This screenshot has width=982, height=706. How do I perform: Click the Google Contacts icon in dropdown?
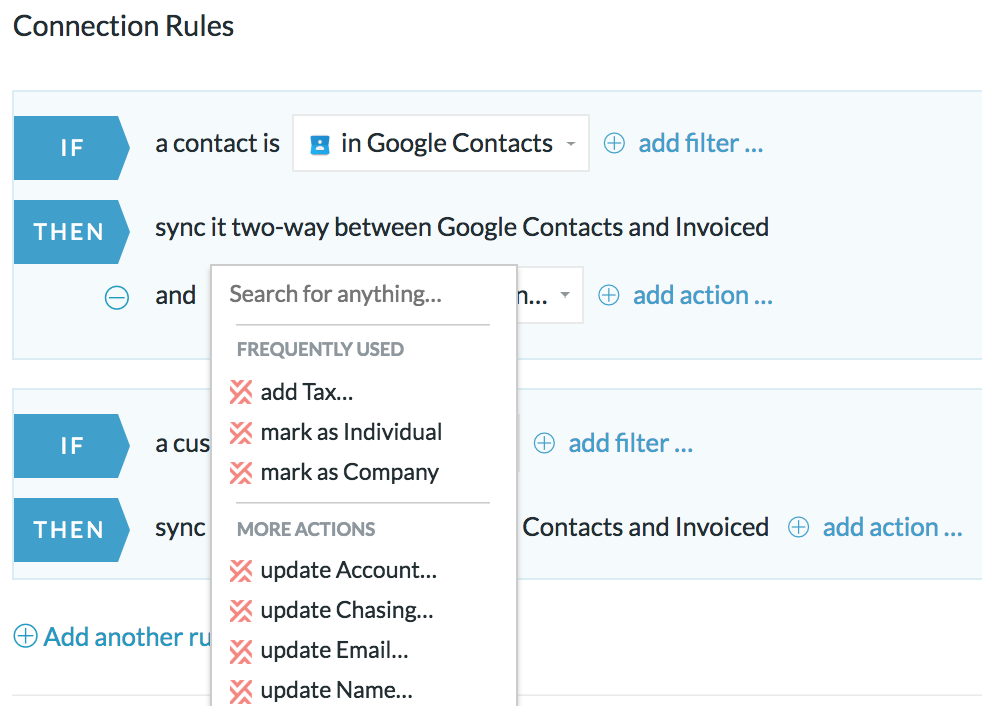(320, 145)
